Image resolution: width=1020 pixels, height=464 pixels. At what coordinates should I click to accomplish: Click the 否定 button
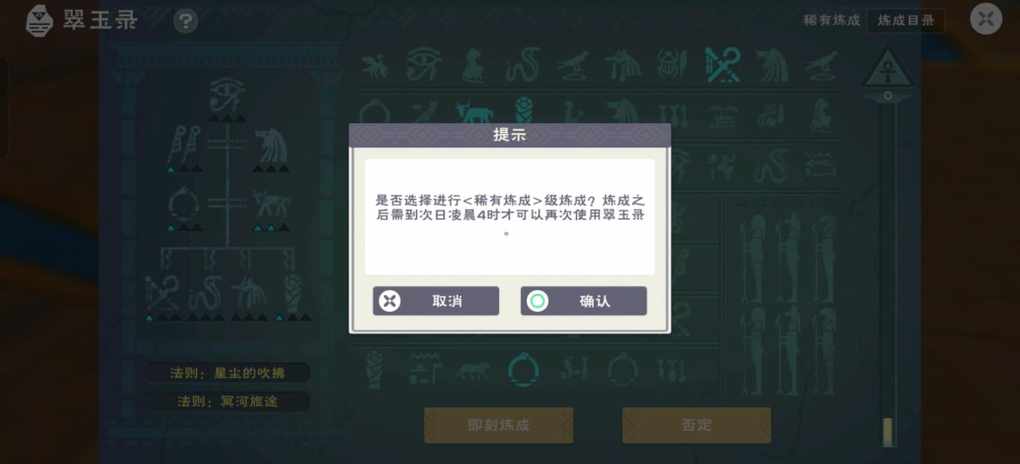[697, 425]
